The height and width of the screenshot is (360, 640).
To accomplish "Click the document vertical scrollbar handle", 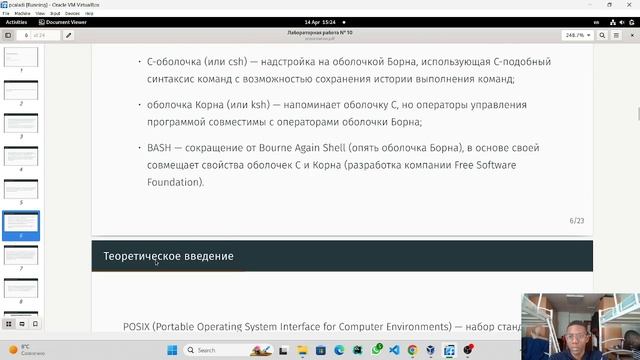I will [x=638, y=114].
